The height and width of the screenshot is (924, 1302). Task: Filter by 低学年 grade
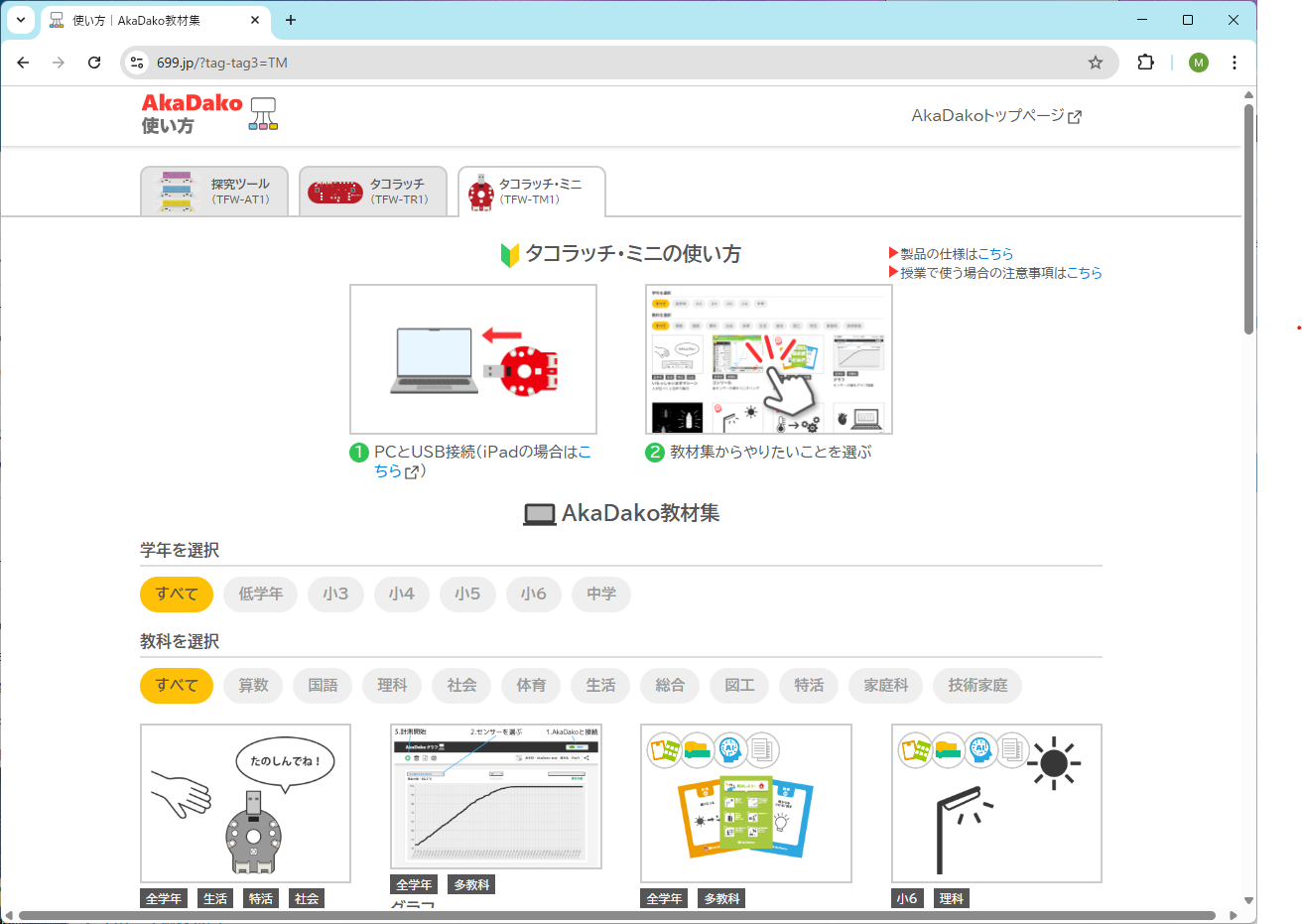261,594
